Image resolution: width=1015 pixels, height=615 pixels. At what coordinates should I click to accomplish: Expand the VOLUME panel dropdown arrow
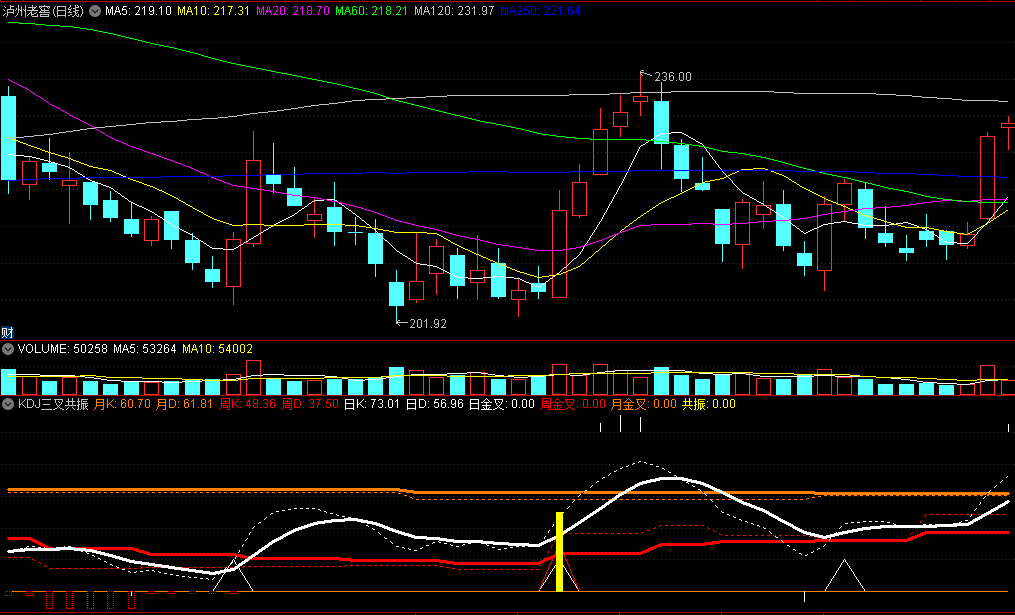coord(8,349)
